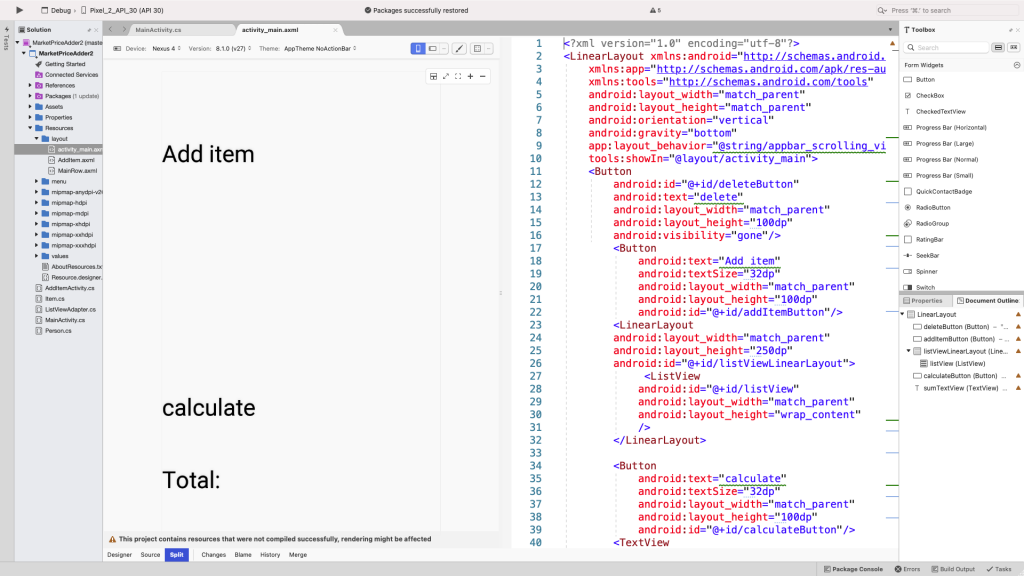Switch canvas to landscape orientation

coord(432,48)
